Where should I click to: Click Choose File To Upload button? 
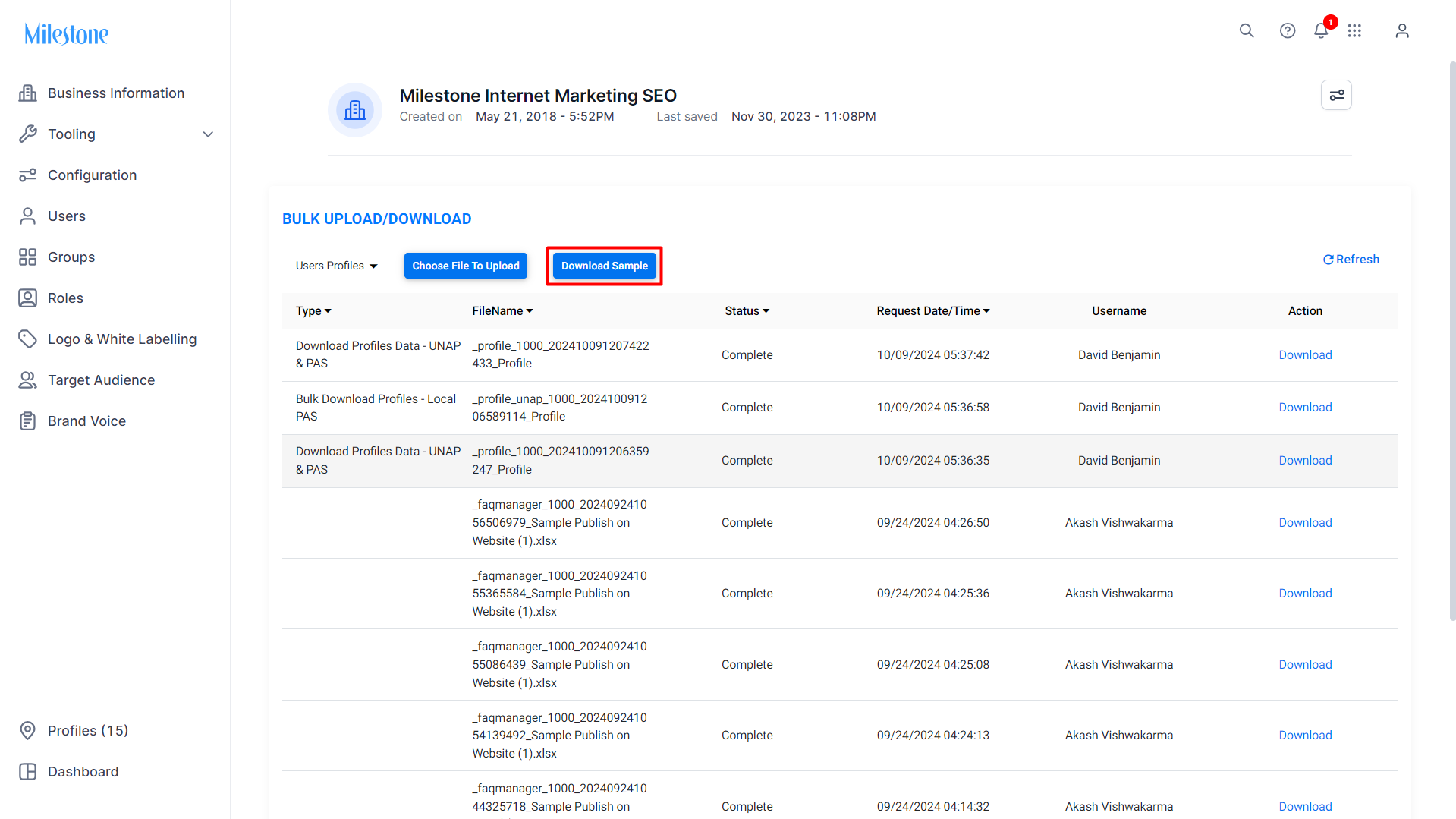coord(466,266)
